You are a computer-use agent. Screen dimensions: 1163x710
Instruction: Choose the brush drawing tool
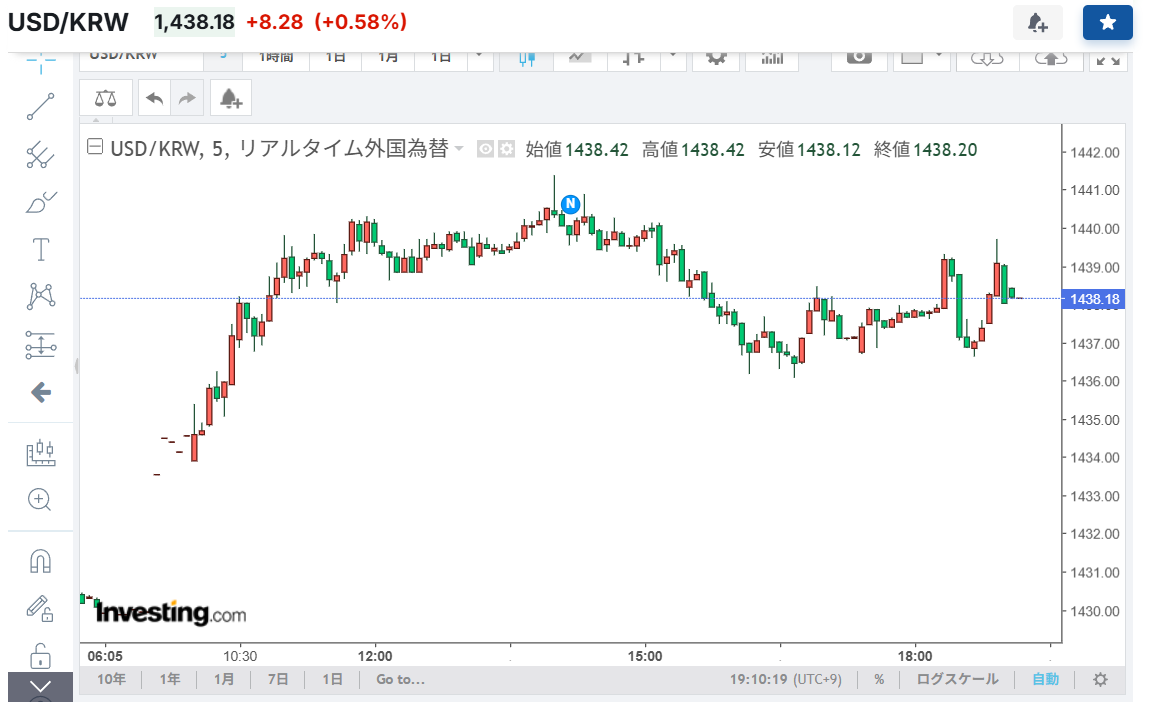click(40, 203)
